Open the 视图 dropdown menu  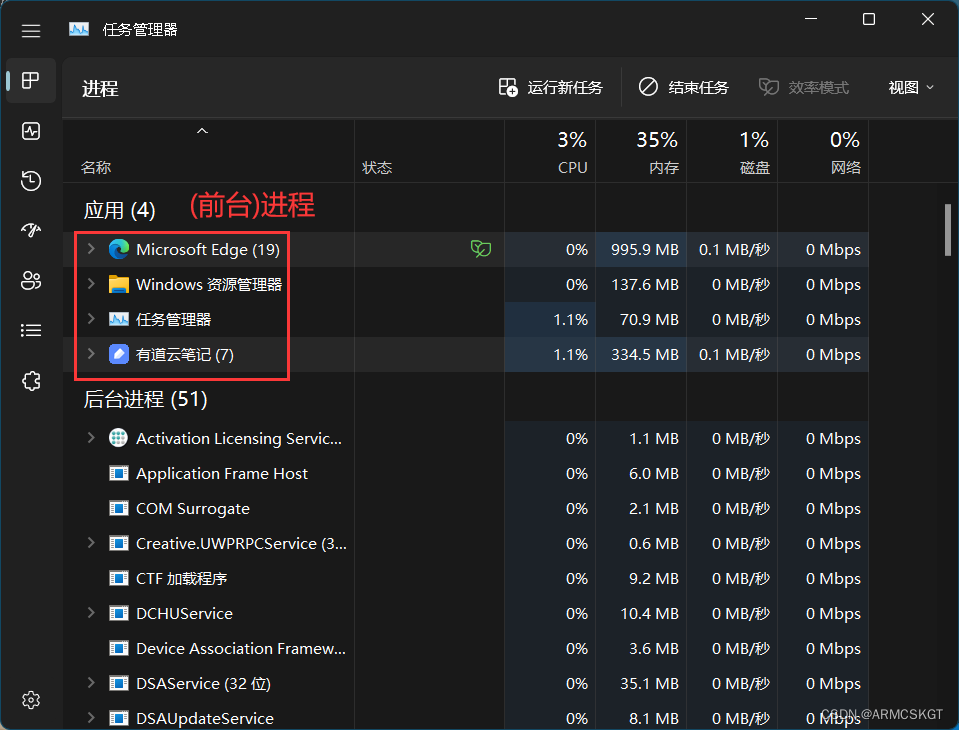(x=911, y=87)
